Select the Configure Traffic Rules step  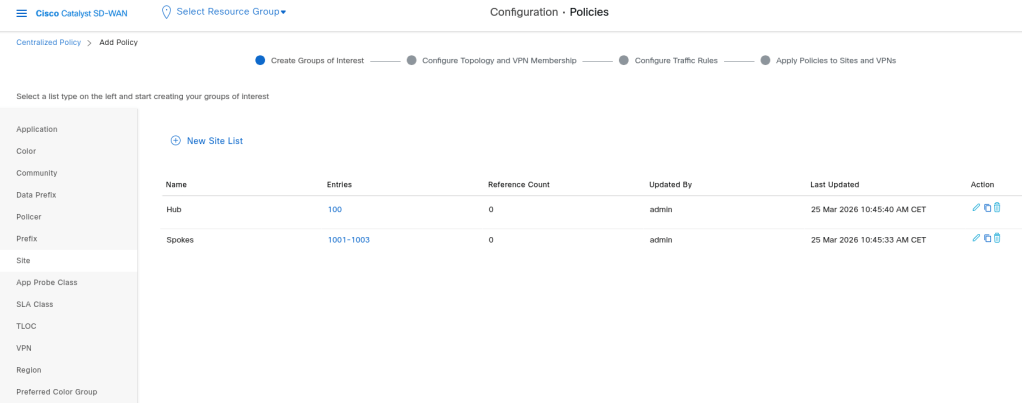click(x=675, y=60)
